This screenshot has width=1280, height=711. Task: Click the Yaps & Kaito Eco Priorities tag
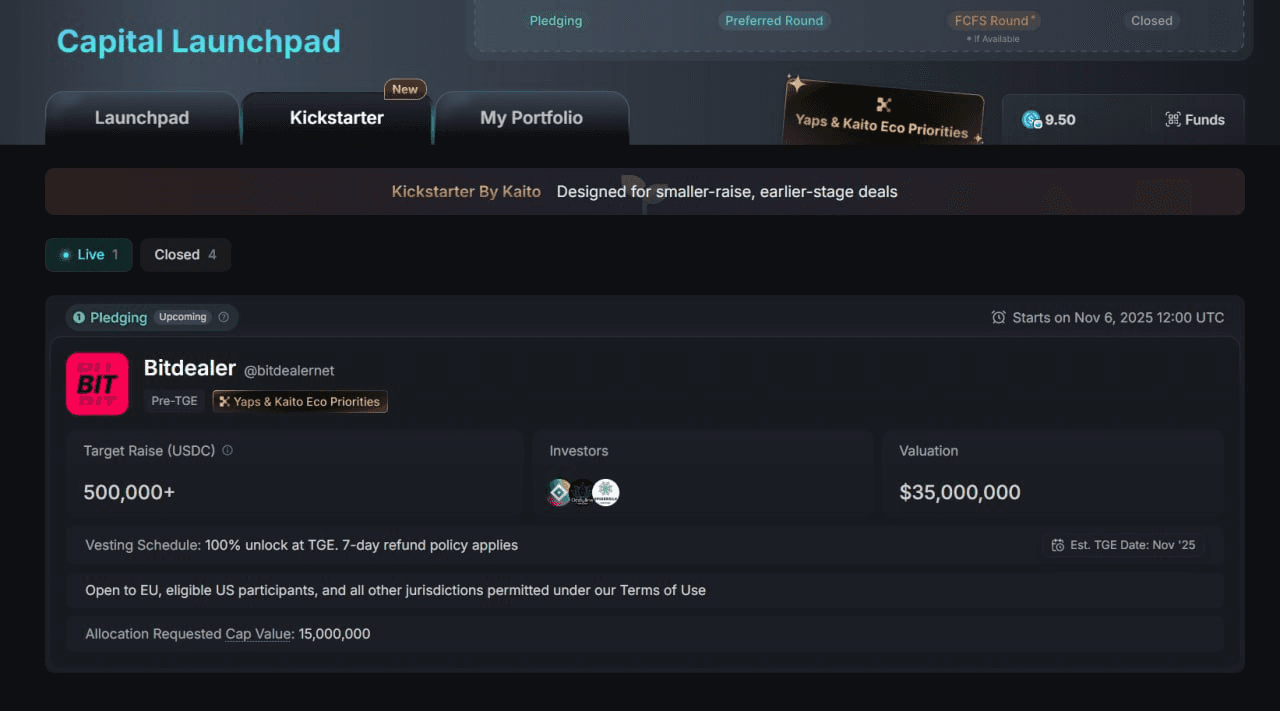pos(300,402)
